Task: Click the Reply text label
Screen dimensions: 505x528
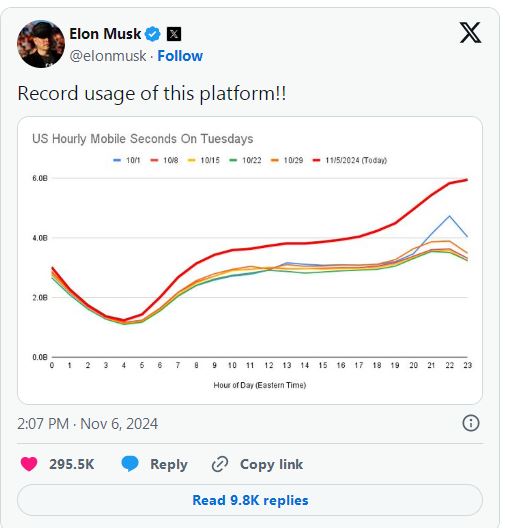Action: pos(169,464)
